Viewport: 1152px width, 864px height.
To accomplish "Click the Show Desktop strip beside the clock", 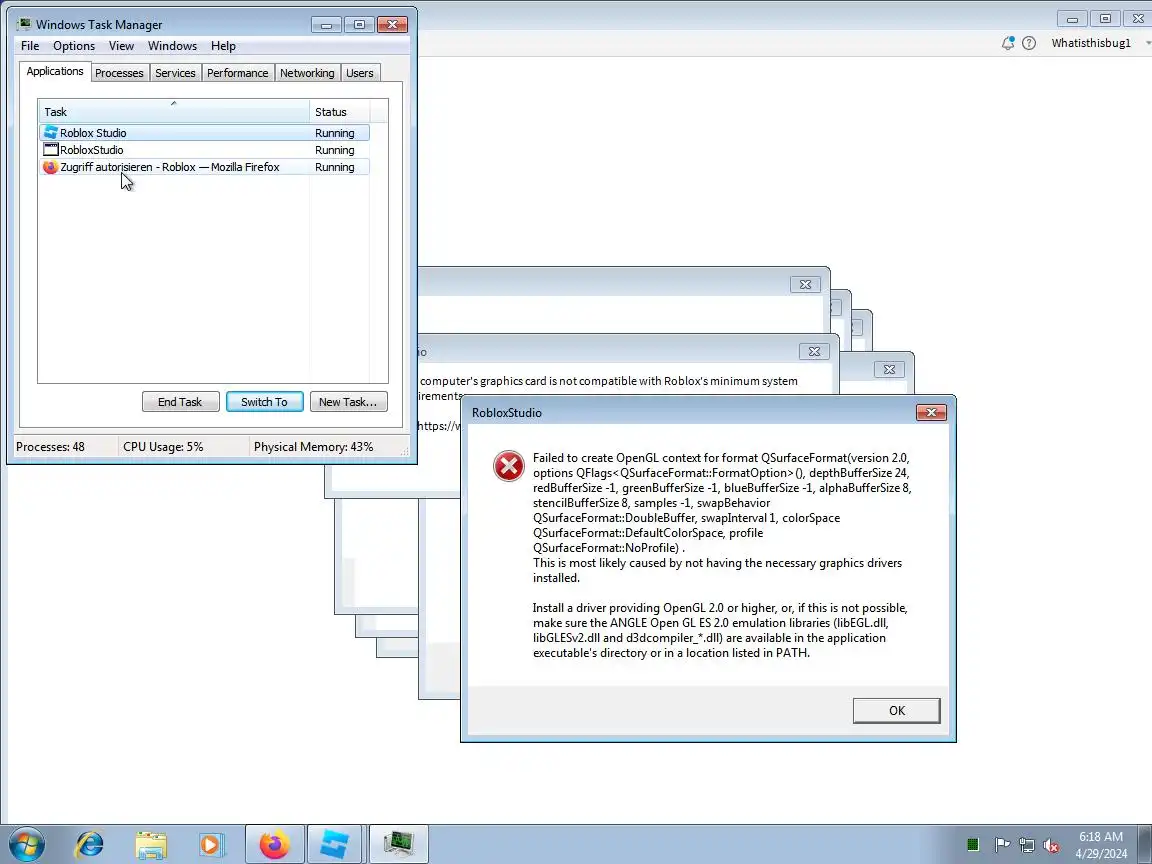I will pyautogui.click(x=1145, y=844).
